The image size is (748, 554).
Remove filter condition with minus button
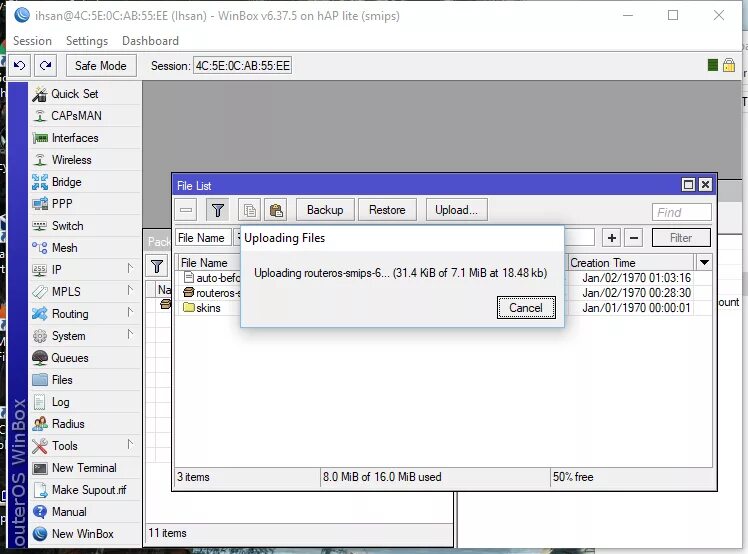click(634, 238)
